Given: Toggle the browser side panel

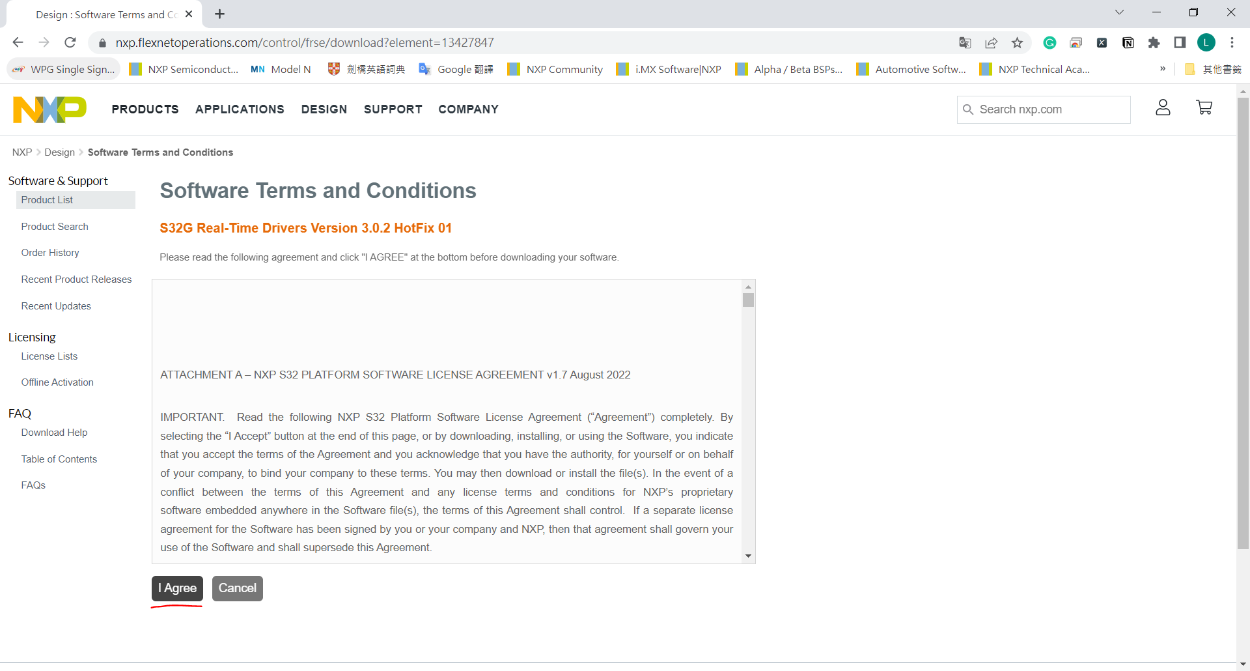Looking at the screenshot, I should coord(1180,43).
